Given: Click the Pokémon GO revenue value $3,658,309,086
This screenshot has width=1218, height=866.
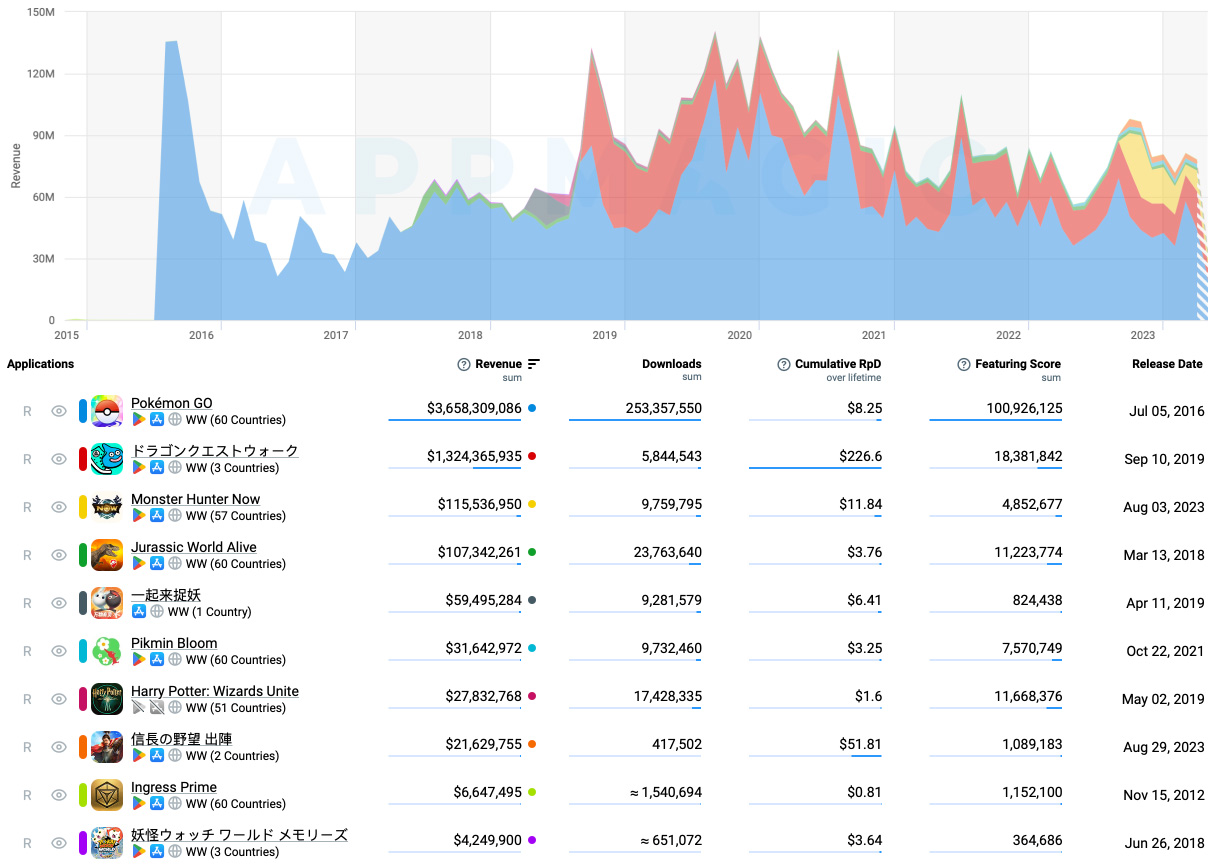Looking at the screenshot, I should [474, 409].
